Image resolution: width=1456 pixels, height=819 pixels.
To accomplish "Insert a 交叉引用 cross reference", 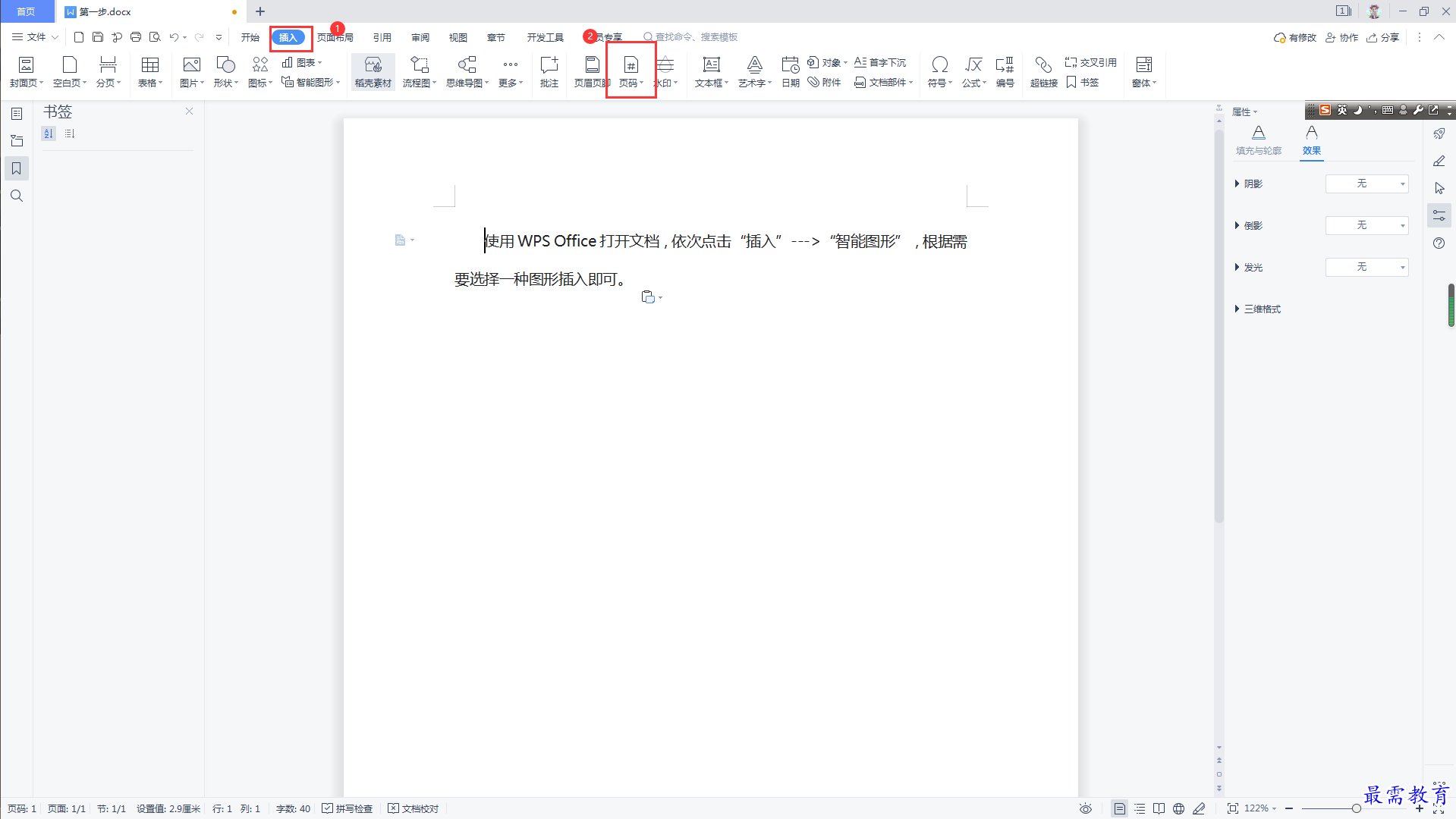I will [1091, 62].
